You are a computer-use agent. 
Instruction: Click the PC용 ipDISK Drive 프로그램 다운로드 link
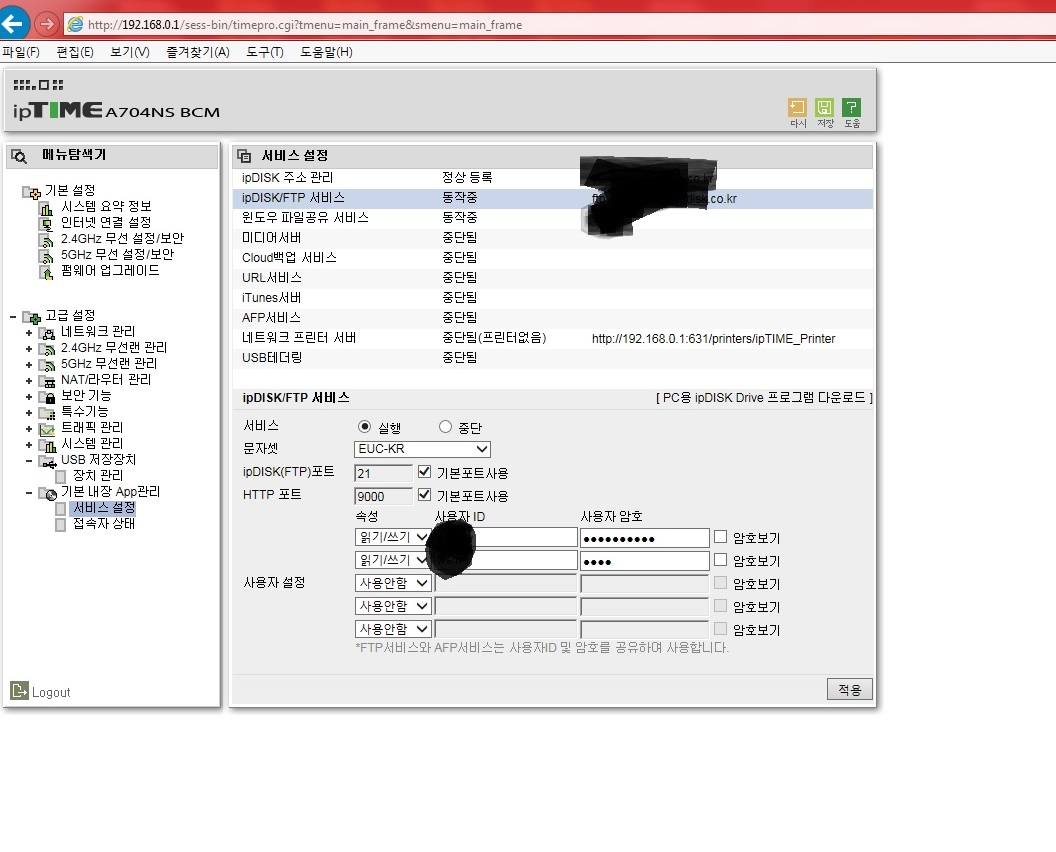coord(764,397)
